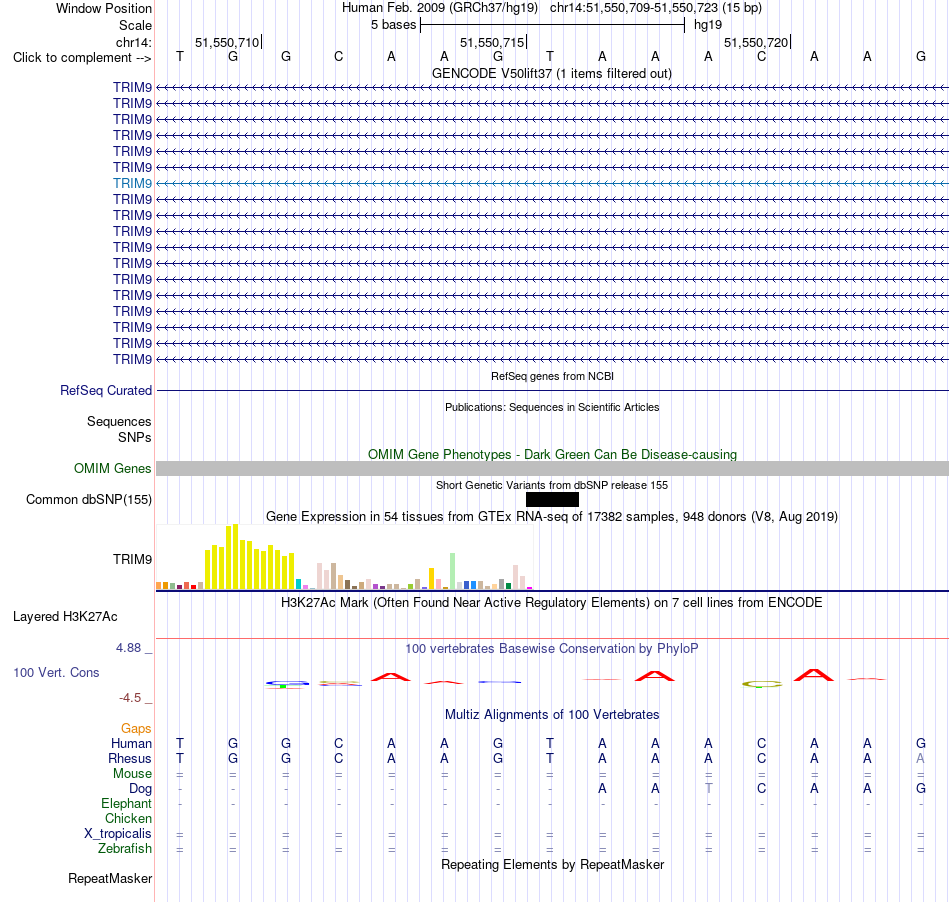950x902 pixels.
Task: Click the Rhesus alignment row label
Action: tap(130, 758)
